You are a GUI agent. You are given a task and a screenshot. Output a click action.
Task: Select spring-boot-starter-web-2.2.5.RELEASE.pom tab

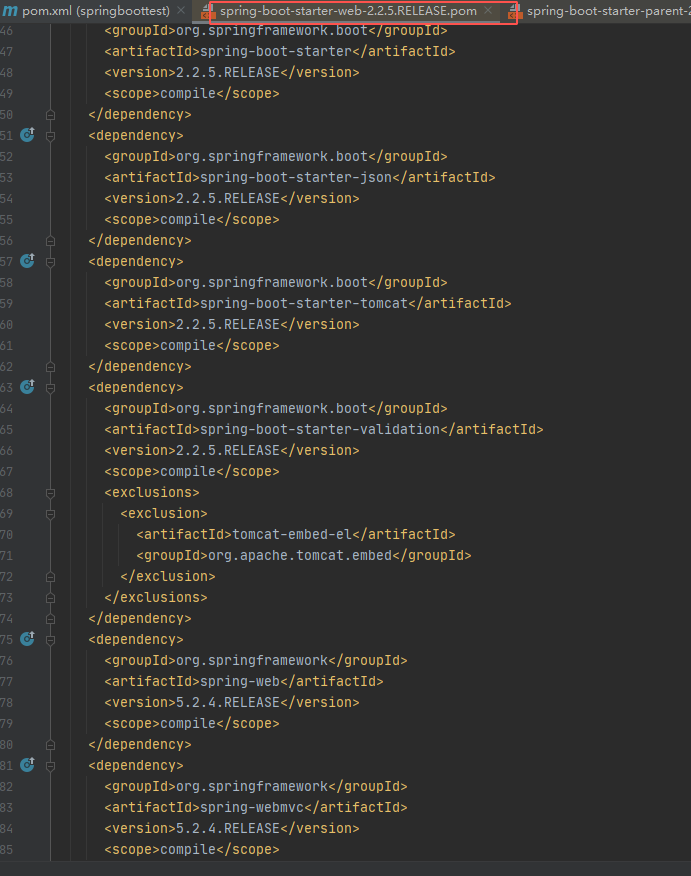(x=348, y=11)
